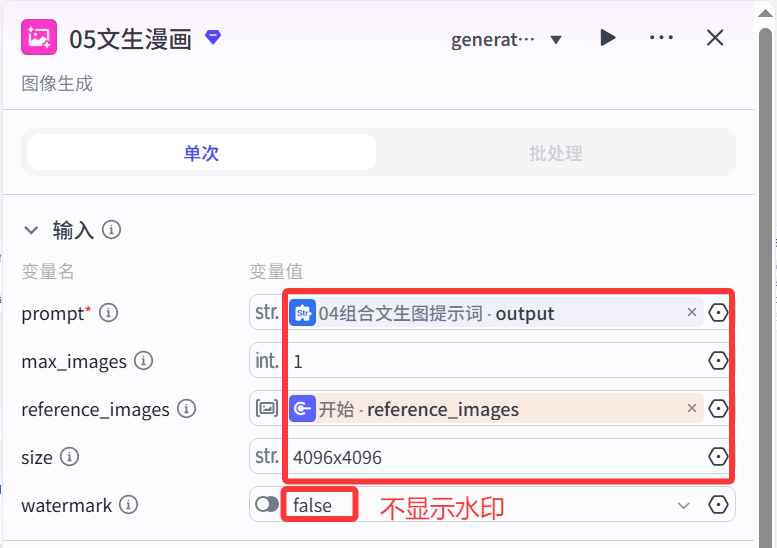
Task: Click the info icon beside max_images
Action: tap(144, 361)
